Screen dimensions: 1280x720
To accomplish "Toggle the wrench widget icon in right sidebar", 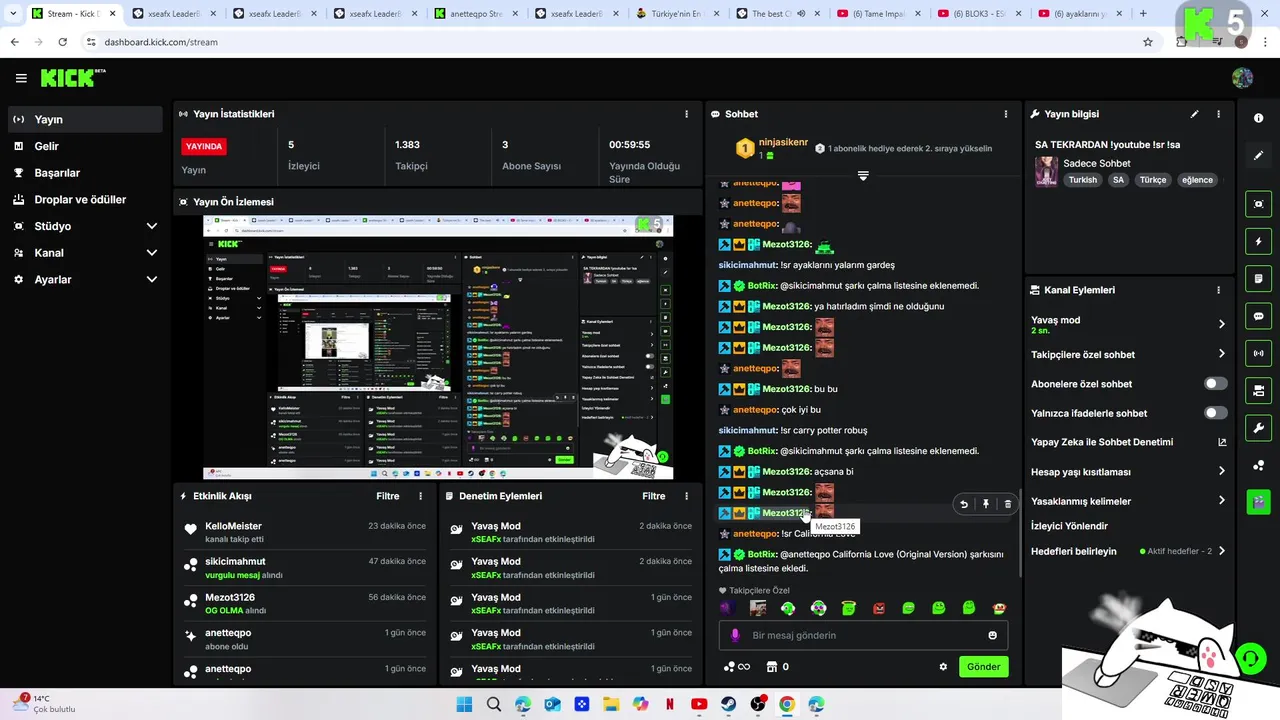I will coord(1258,428).
